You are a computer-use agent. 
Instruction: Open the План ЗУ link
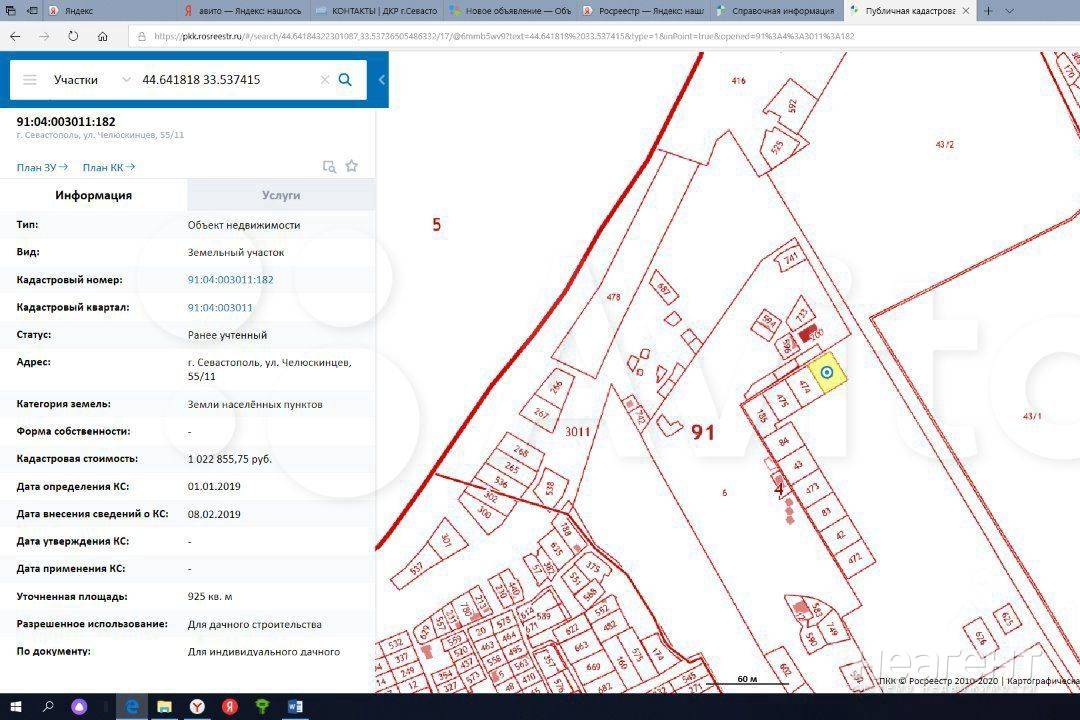(x=42, y=167)
